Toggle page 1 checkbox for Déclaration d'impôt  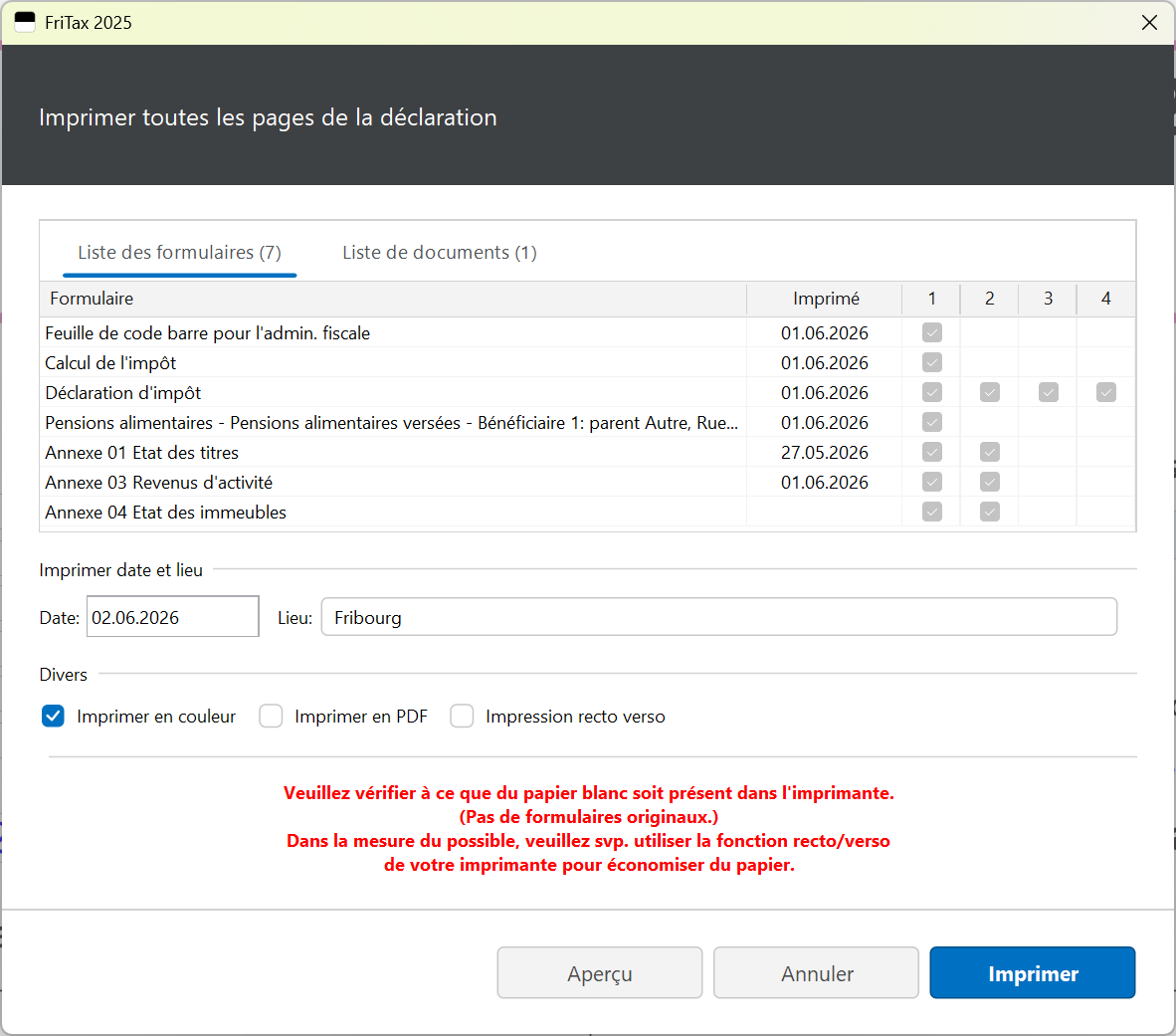pyautogui.click(x=932, y=392)
